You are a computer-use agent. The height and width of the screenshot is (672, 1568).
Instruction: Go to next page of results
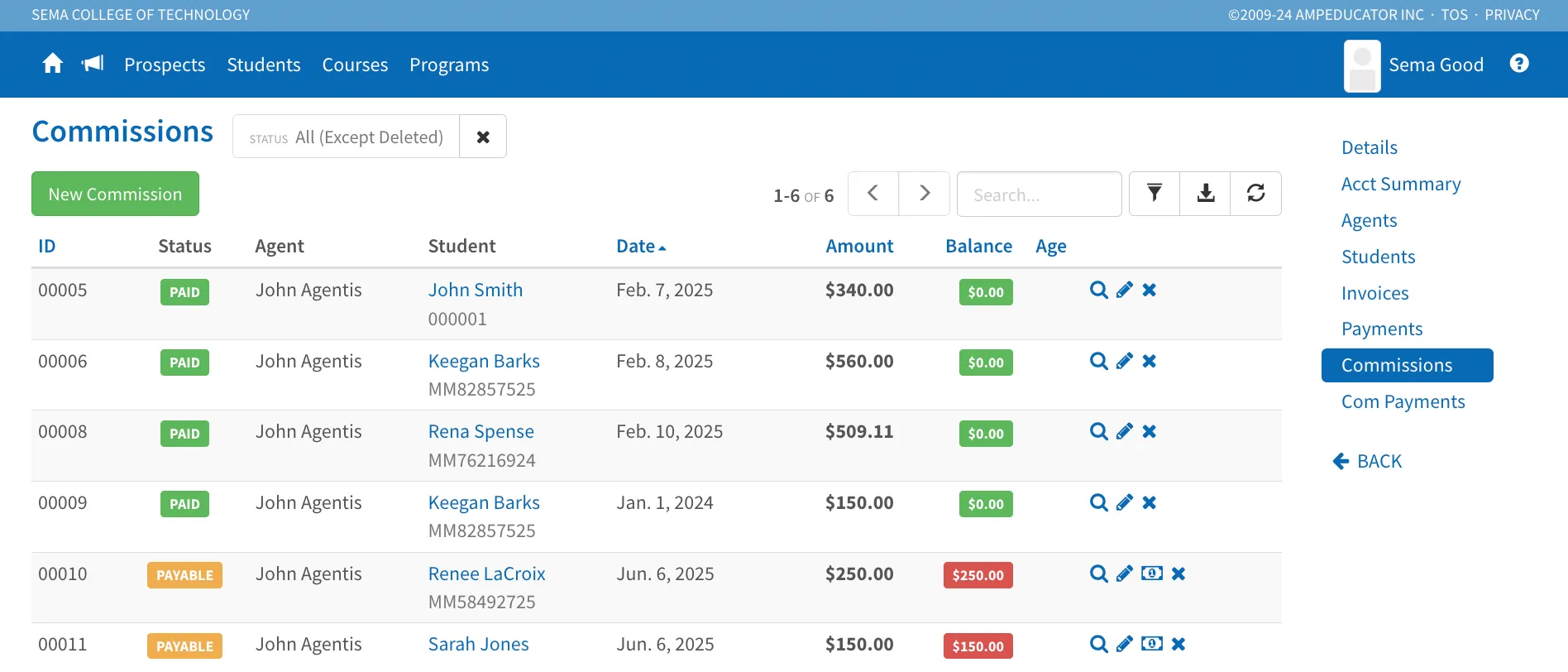[x=925, y=194]
